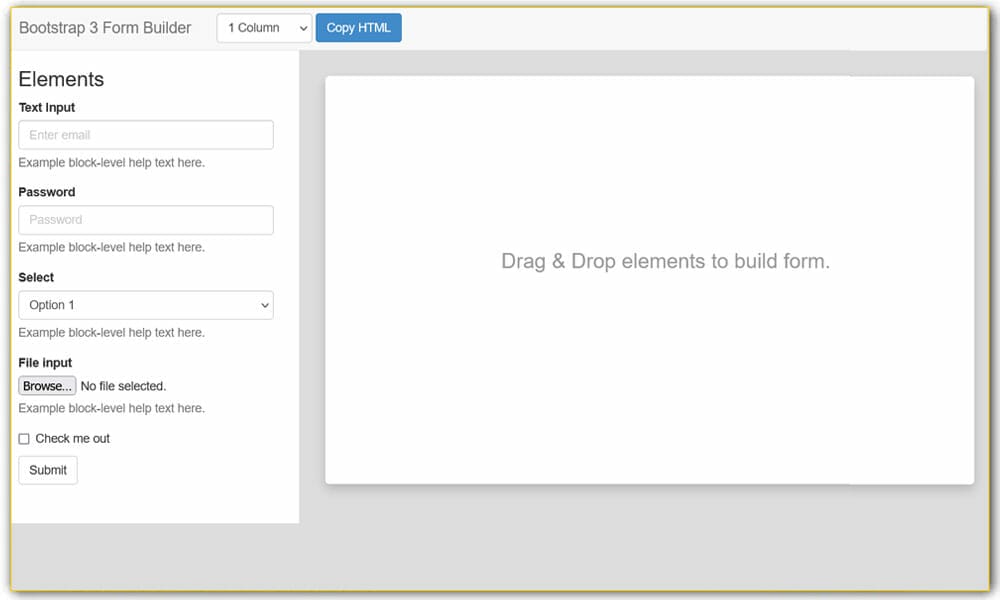This screenshot has width=1000, height=600.
Task: Click the Submit button
Action: [x=48, y=471]
